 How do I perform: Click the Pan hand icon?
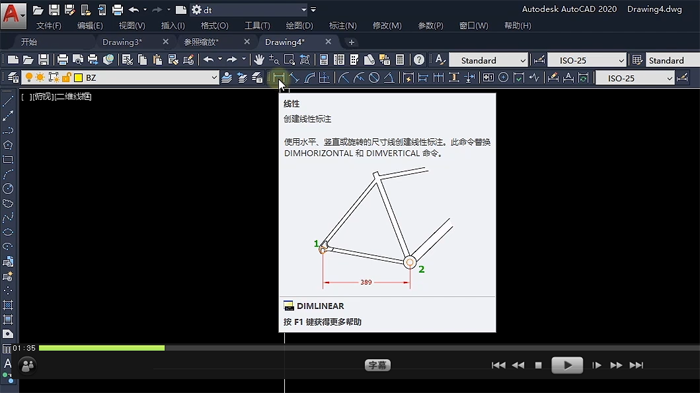click(258, 59)
